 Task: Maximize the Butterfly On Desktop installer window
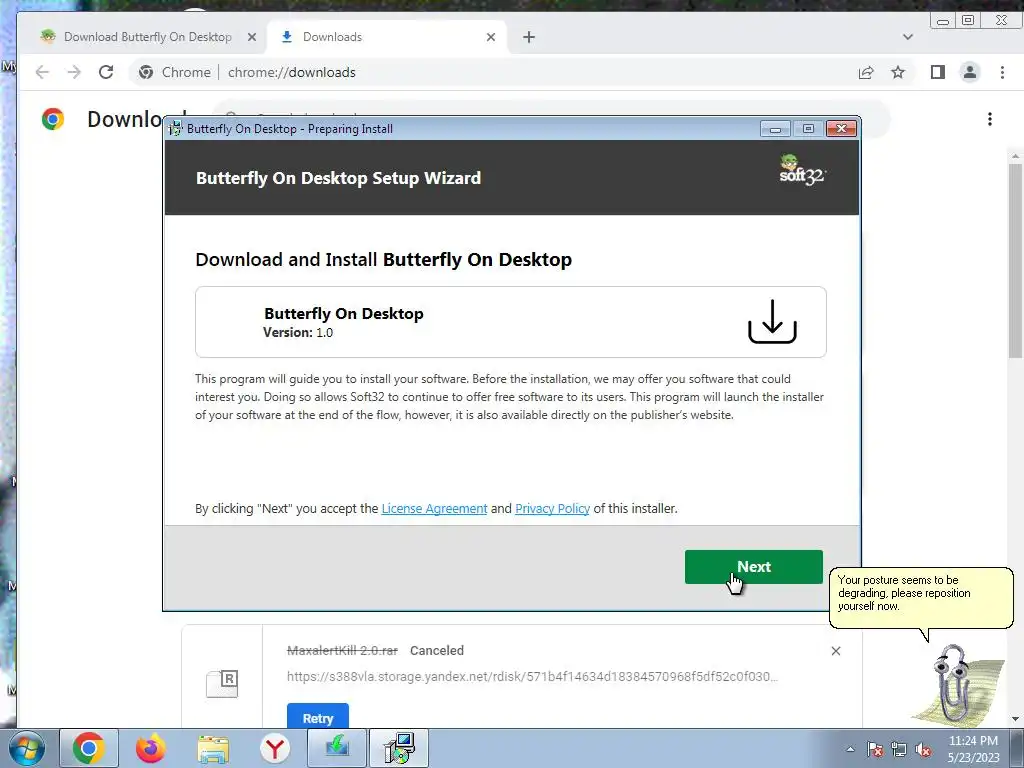[808, 129]
